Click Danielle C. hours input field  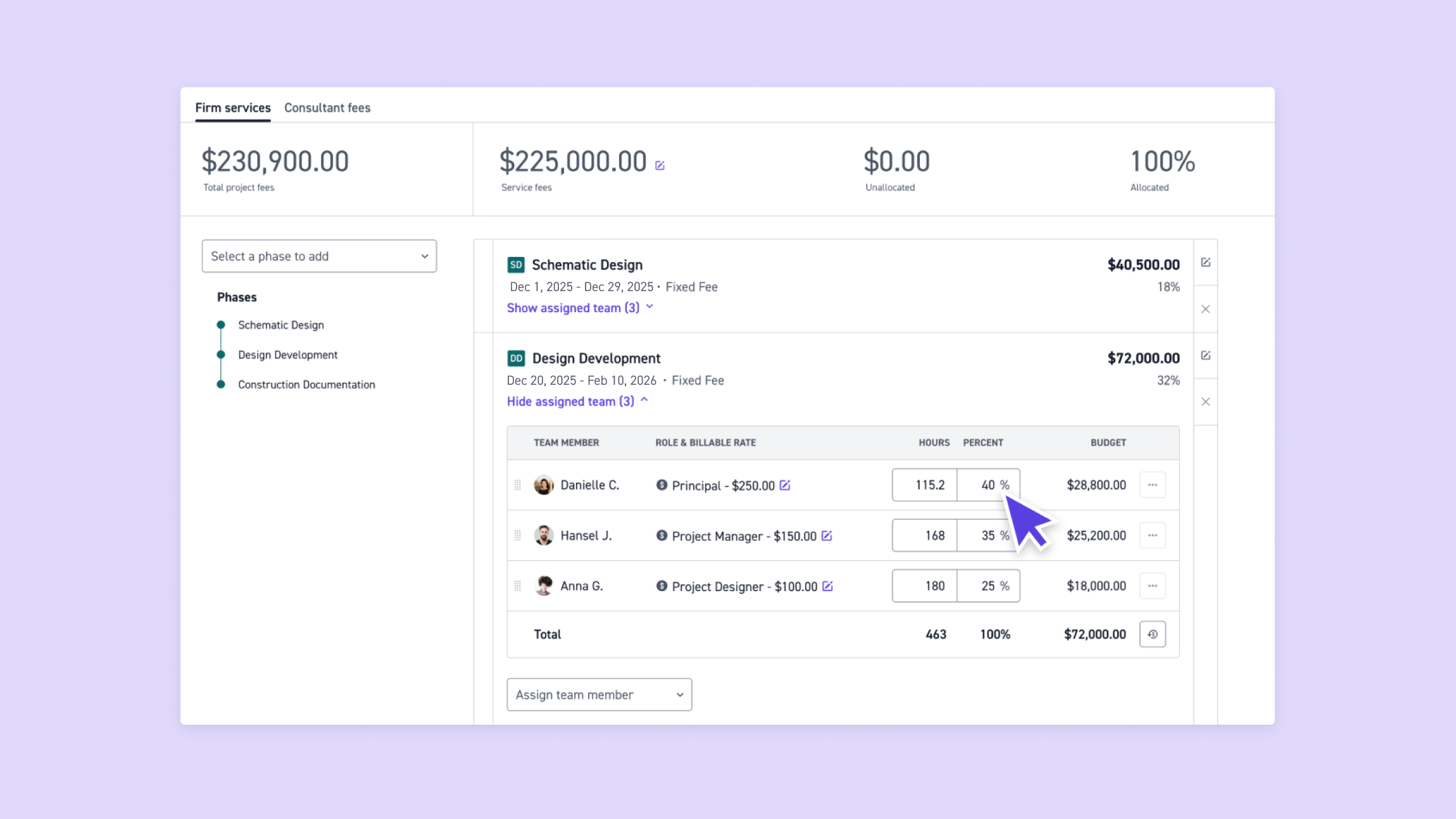[925, 485]
